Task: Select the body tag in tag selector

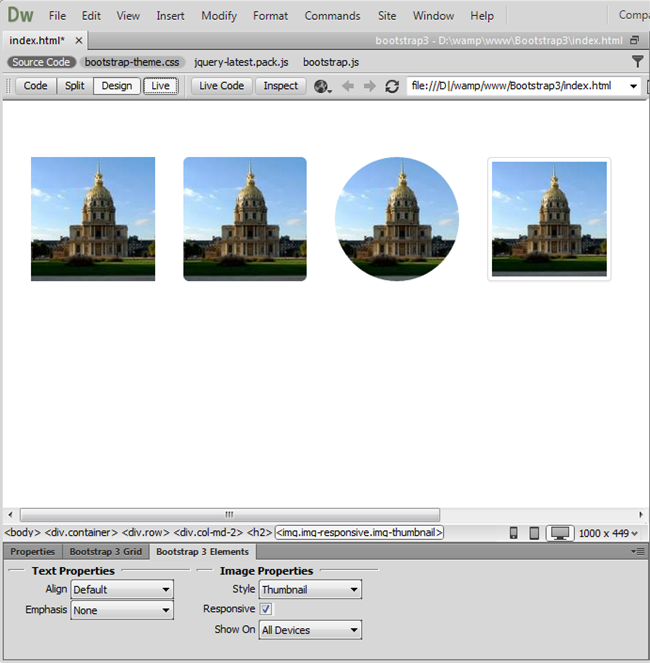Action: (22, 532)
